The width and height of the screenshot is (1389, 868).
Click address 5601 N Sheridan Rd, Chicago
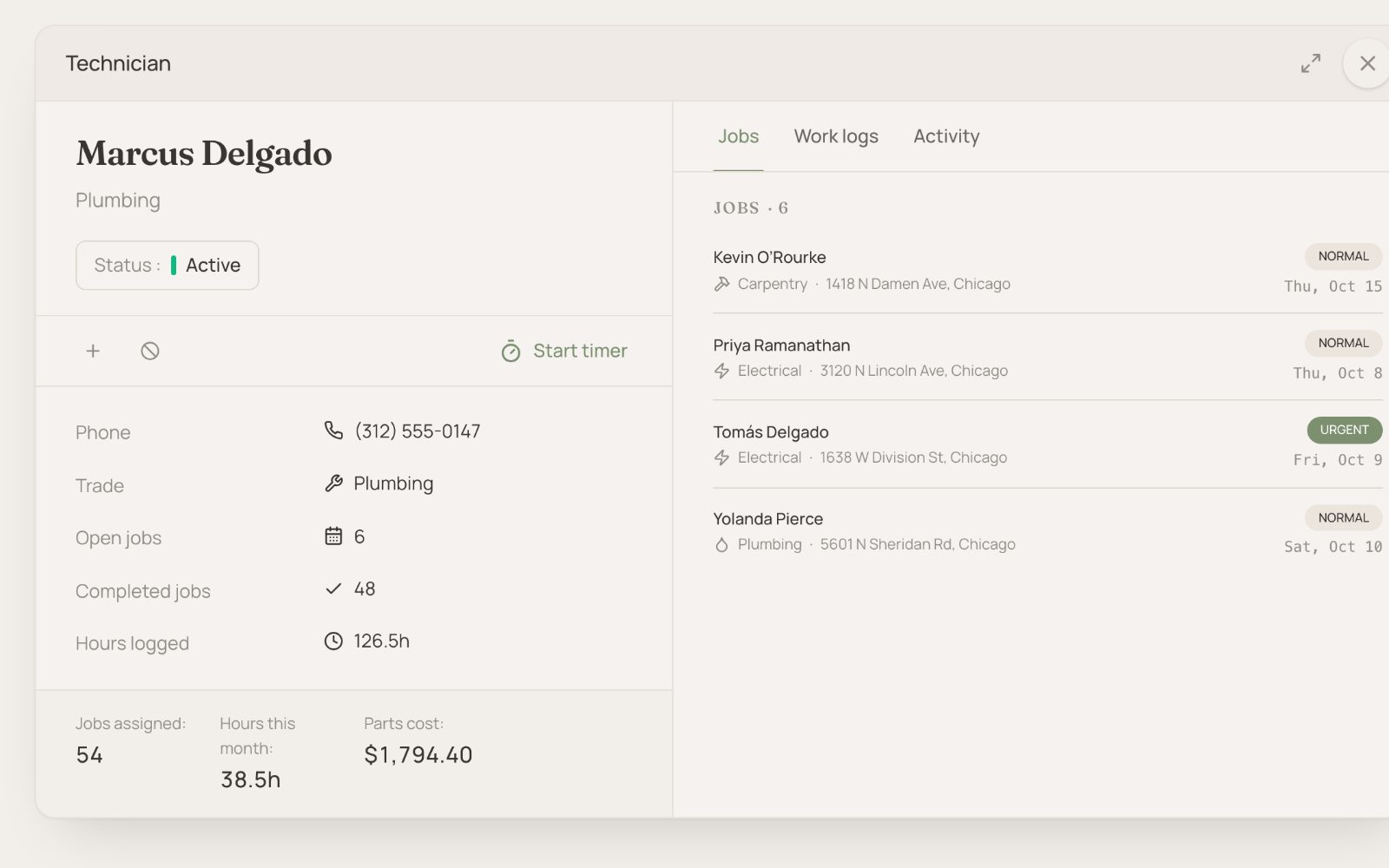tap(918, 544)
